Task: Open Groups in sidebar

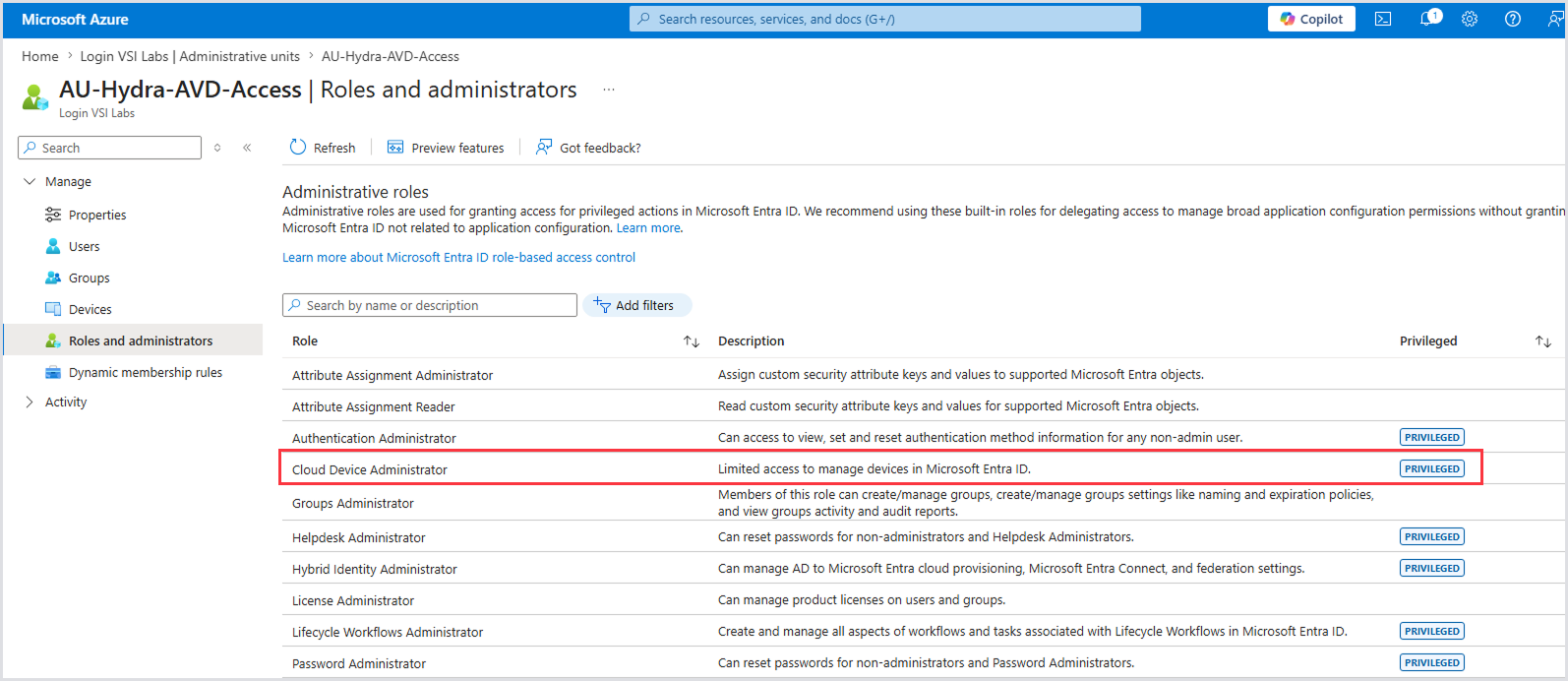Action: click(x=89, y=278)
